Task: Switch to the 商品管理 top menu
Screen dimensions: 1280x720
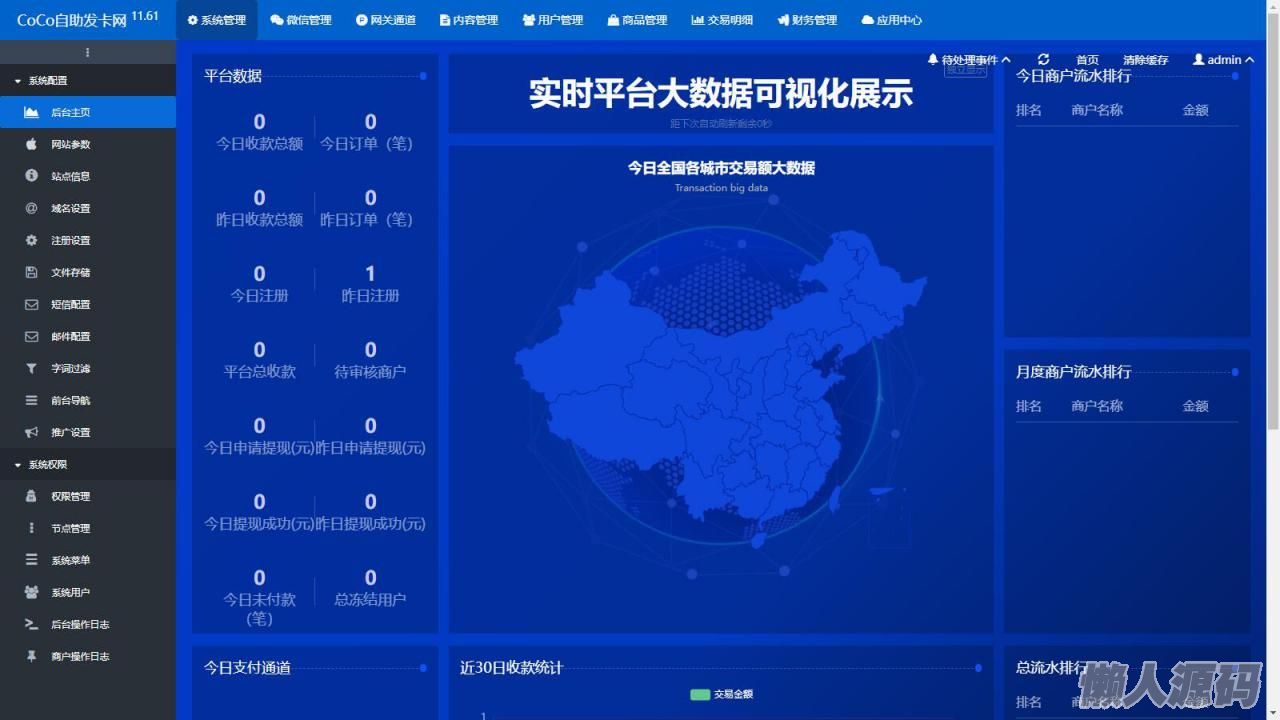Action: click(637, 20)
